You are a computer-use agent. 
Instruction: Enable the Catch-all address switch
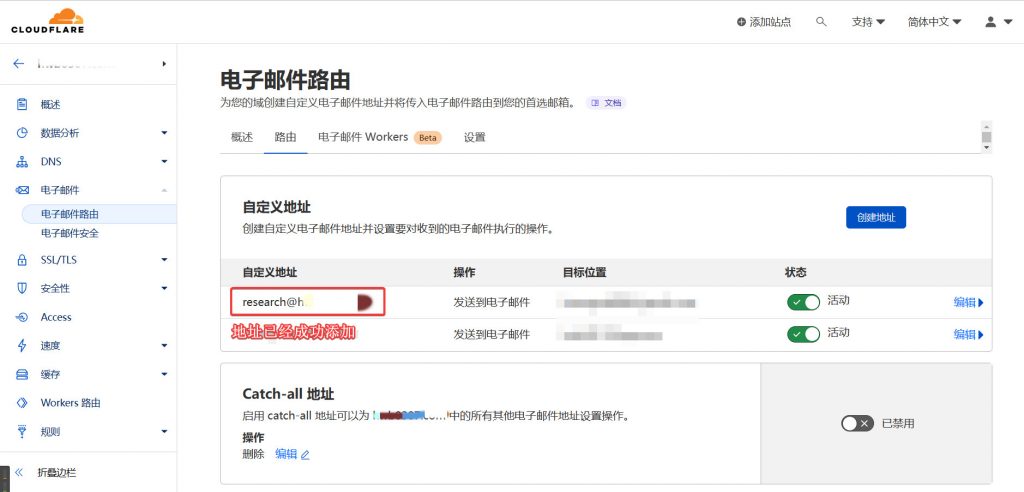click(x=857, y=423)
